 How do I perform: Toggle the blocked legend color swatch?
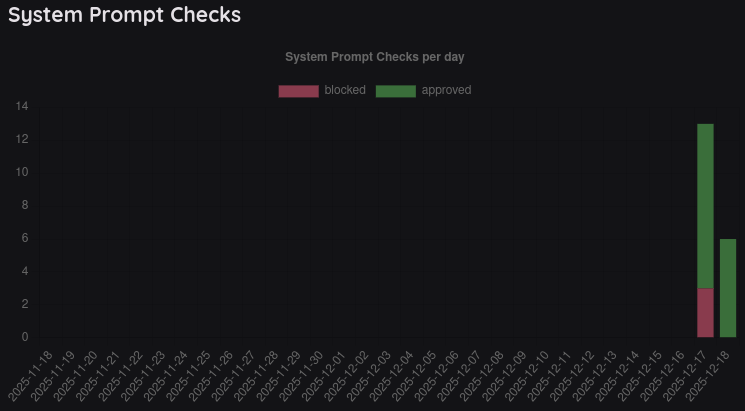click(x=298, y=91)
